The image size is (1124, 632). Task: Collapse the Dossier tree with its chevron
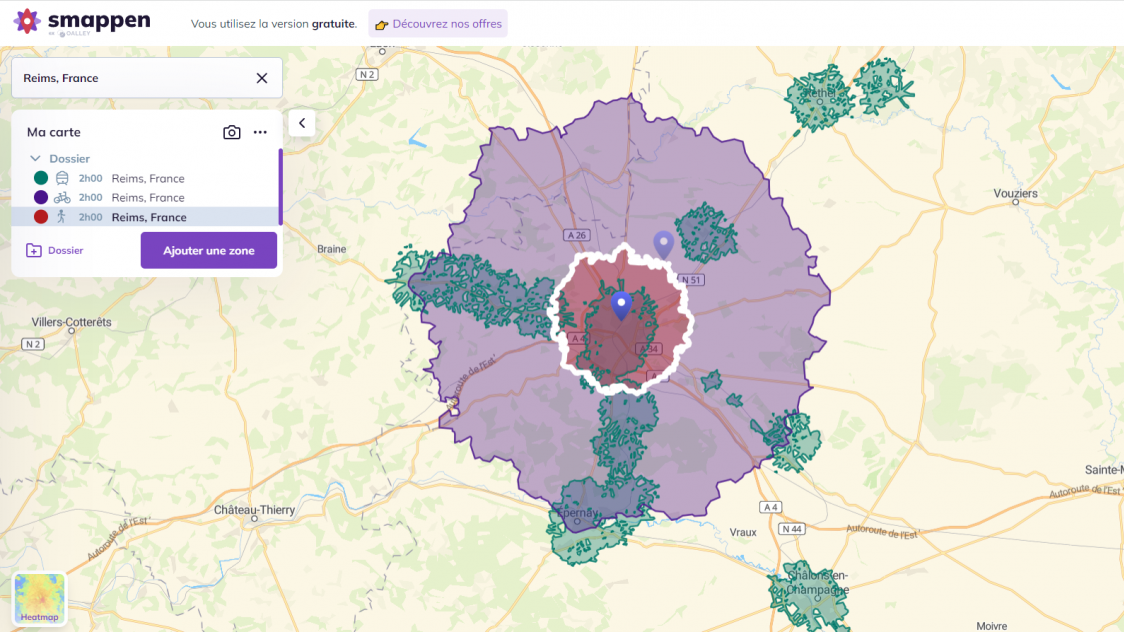click(36, 158)
